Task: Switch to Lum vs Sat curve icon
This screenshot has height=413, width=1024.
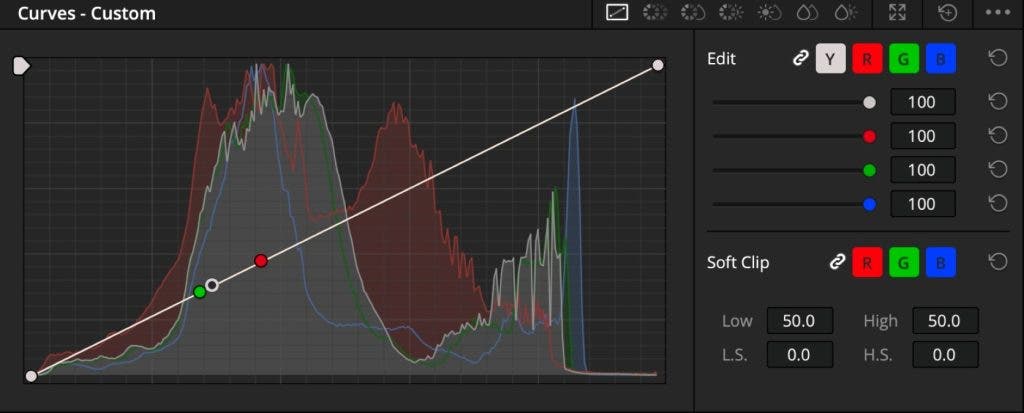Action: tap(769, 12)
